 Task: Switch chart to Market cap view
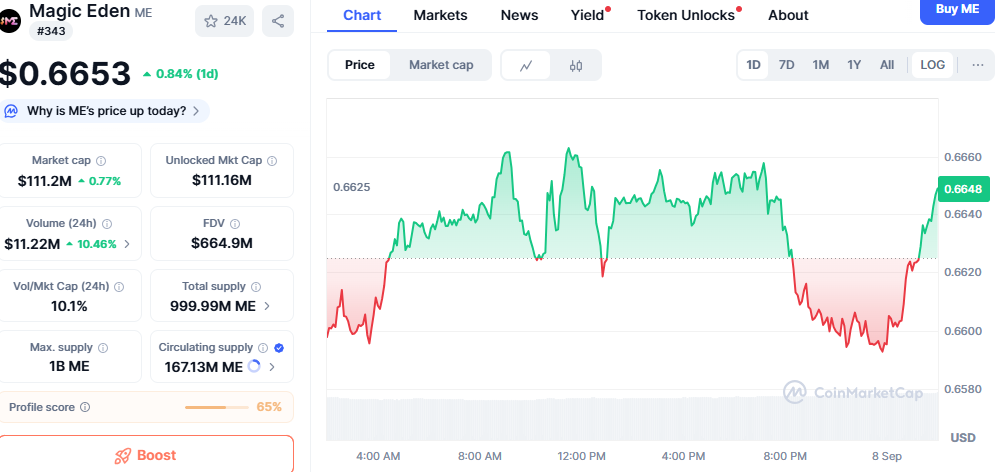tap(441, 65)
